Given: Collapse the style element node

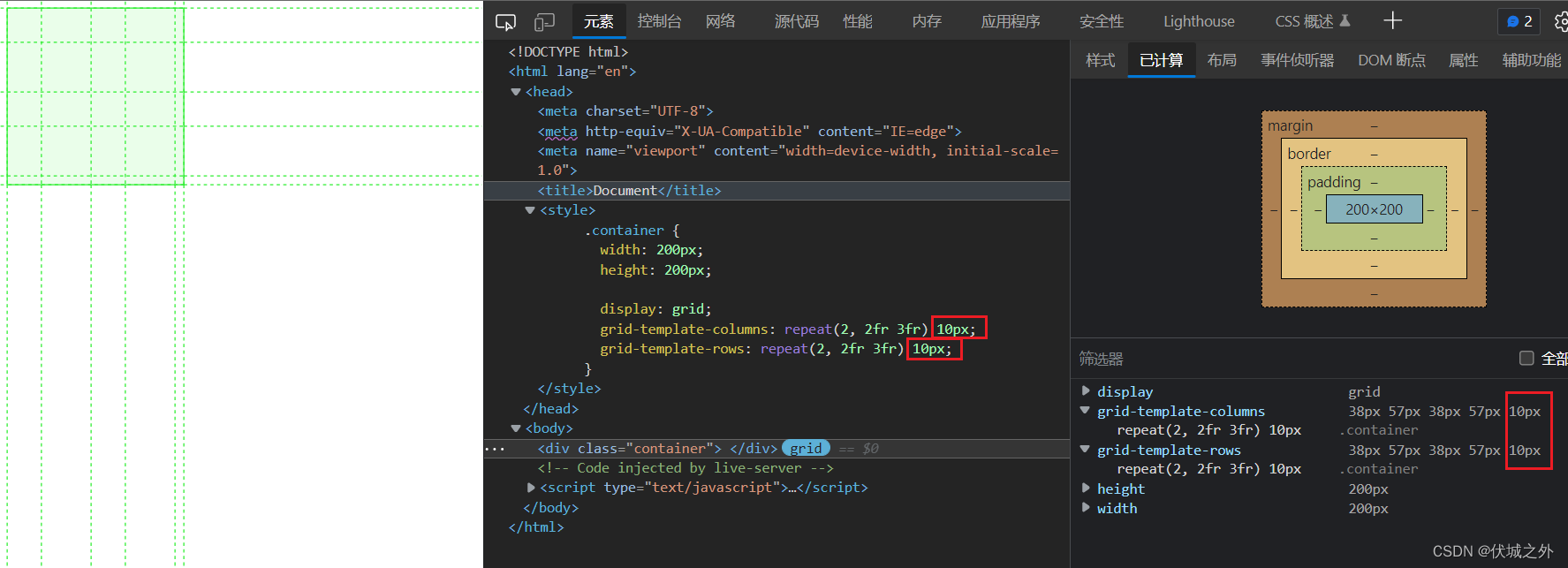Looking at the screenshot, I should point(530,210).
